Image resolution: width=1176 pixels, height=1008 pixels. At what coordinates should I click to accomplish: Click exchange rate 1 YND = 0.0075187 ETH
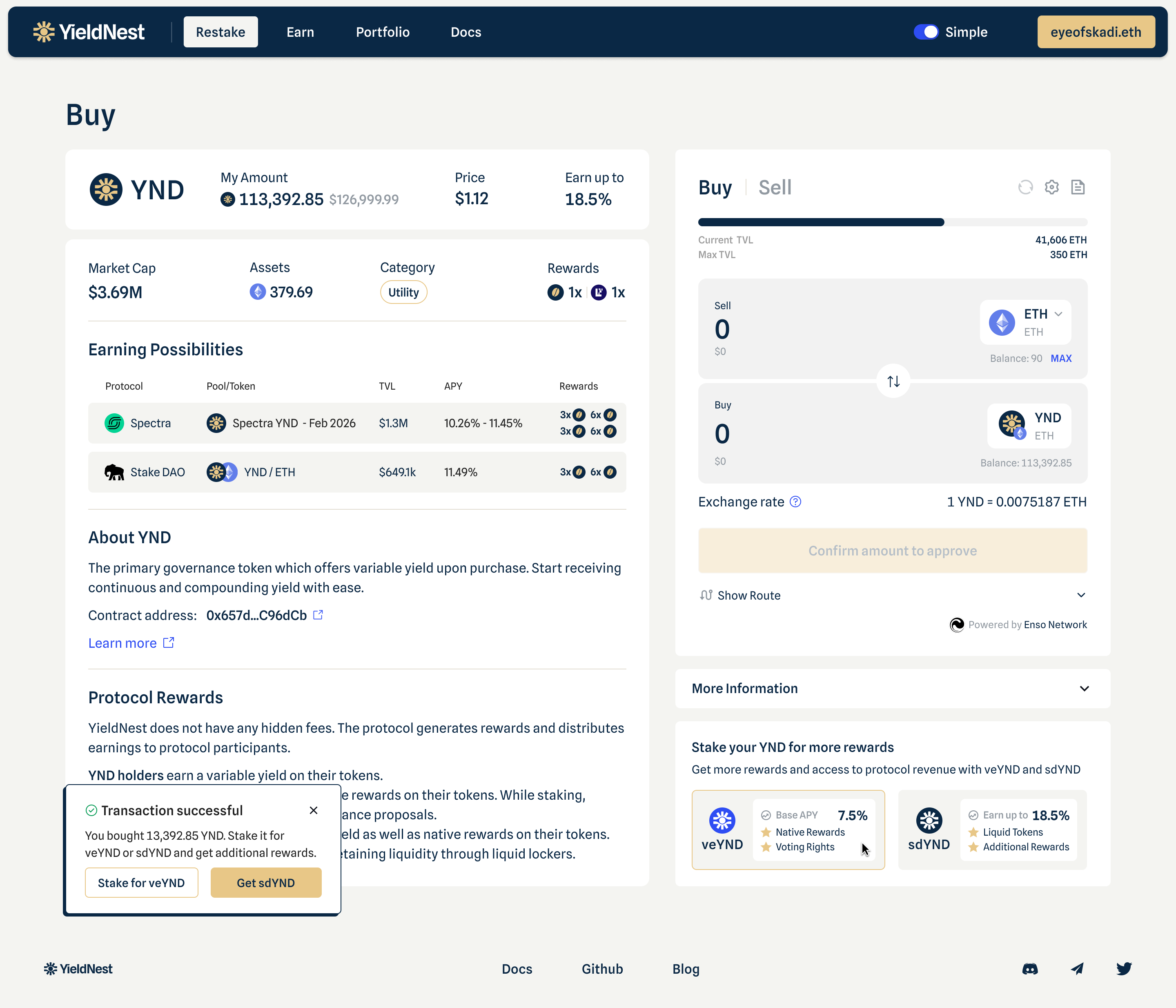click(x=1016, y=502)
